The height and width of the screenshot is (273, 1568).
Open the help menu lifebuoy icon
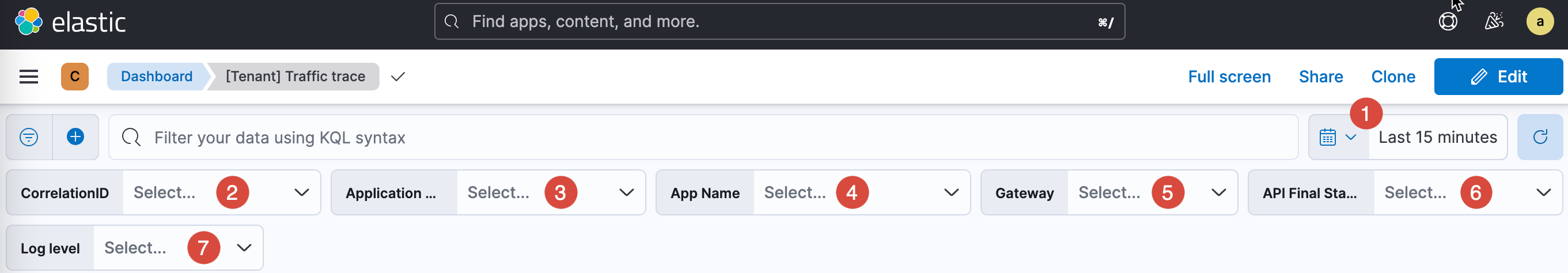coord(1448,22)
